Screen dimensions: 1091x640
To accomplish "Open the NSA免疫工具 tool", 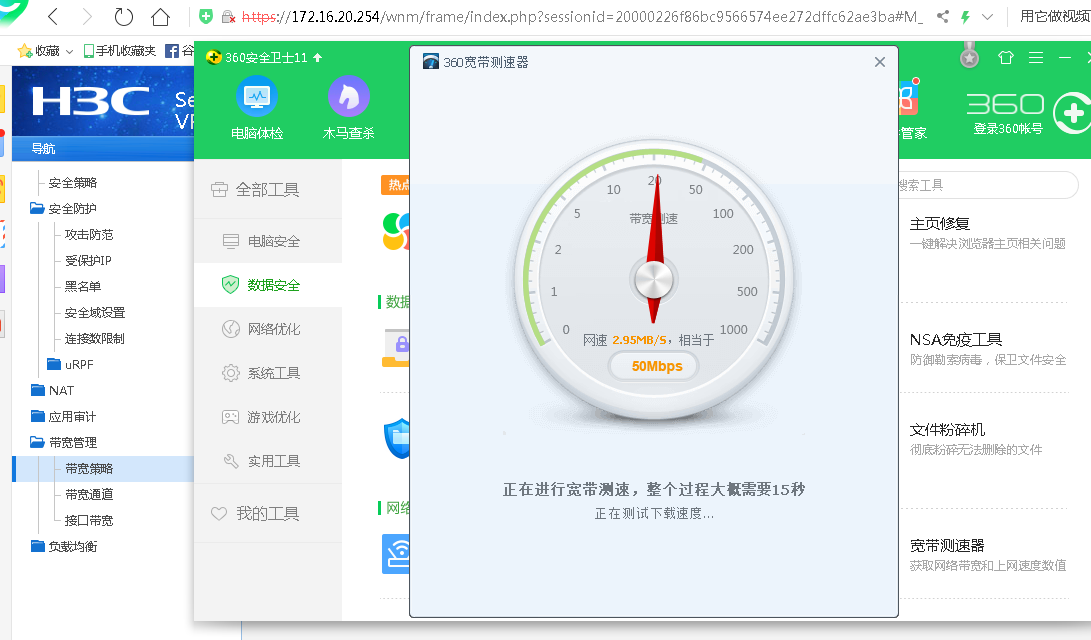I will (956, 339).
